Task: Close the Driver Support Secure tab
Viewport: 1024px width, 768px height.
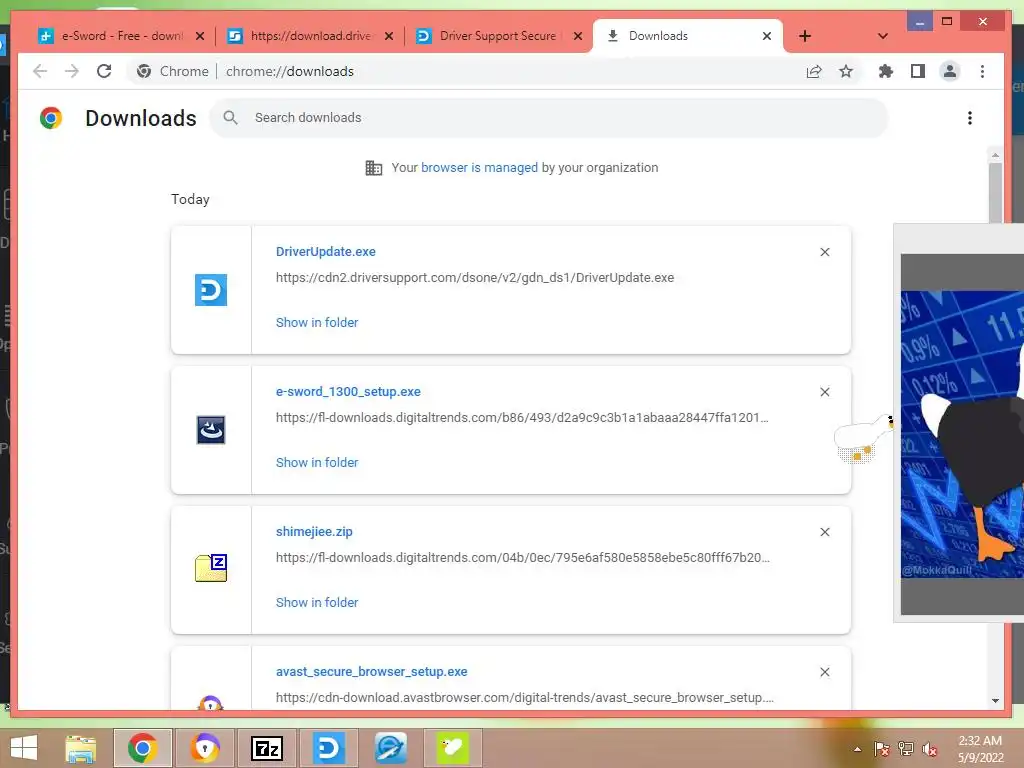Action: coord(578,36)
